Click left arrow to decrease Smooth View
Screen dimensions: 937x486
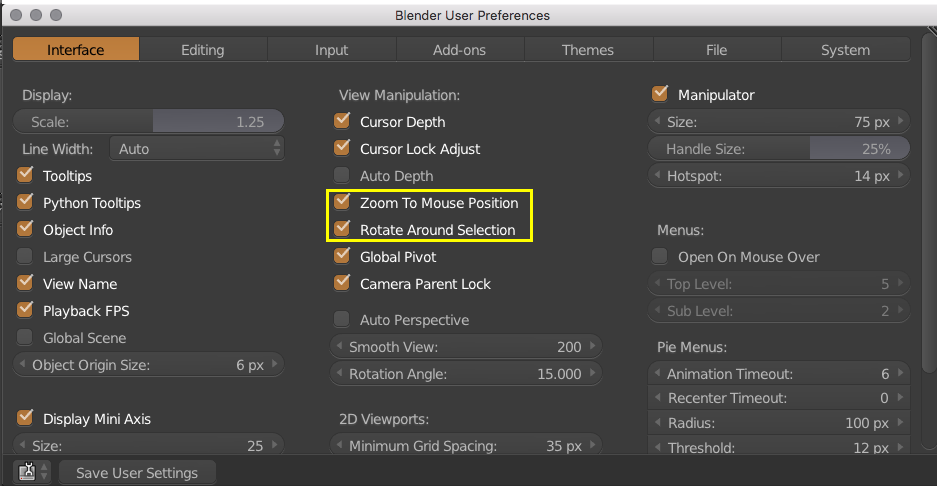[338, 347]
